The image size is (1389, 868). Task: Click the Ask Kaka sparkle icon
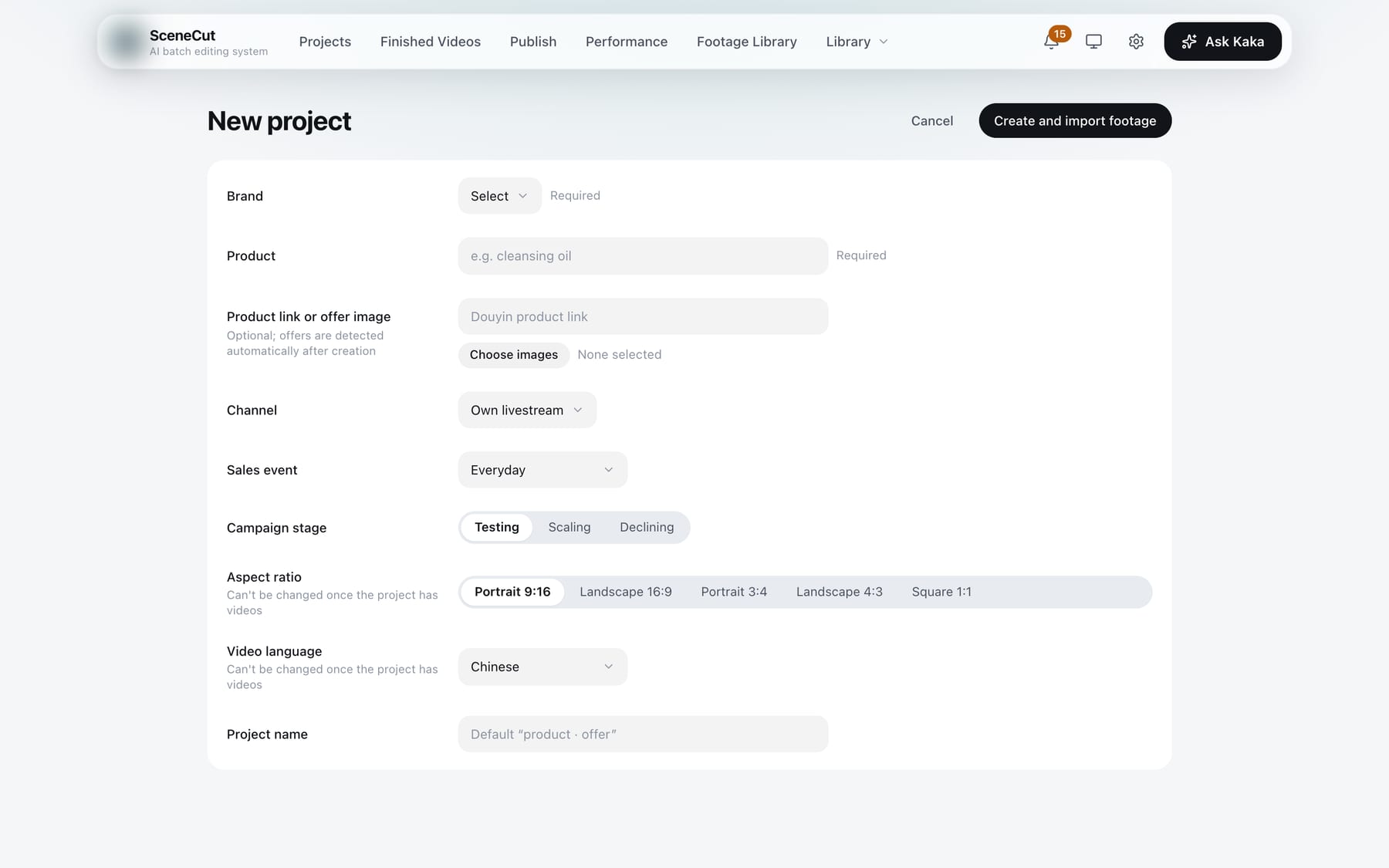[1189, 42]
